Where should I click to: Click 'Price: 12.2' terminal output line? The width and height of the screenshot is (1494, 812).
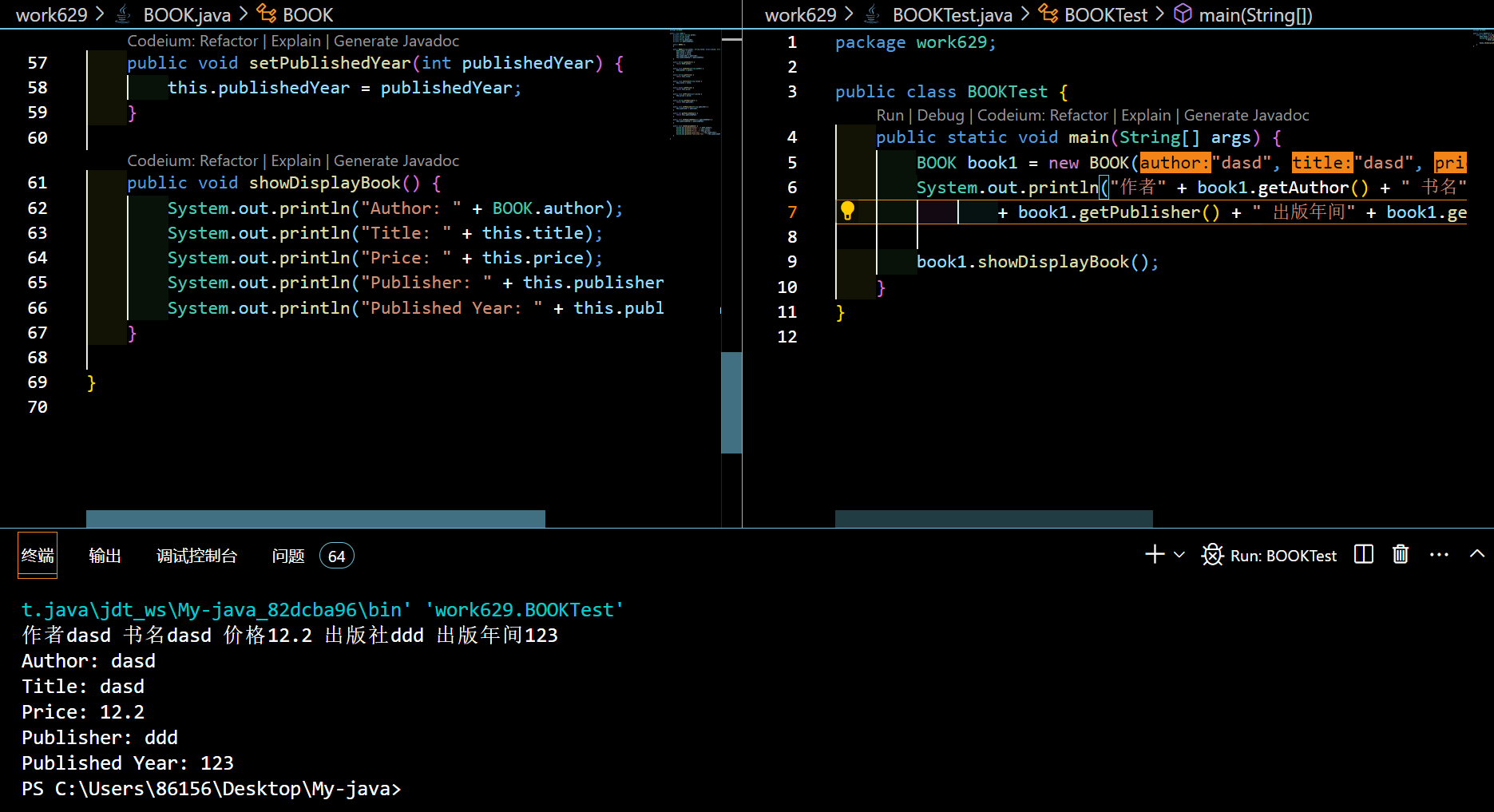point(83,712)
